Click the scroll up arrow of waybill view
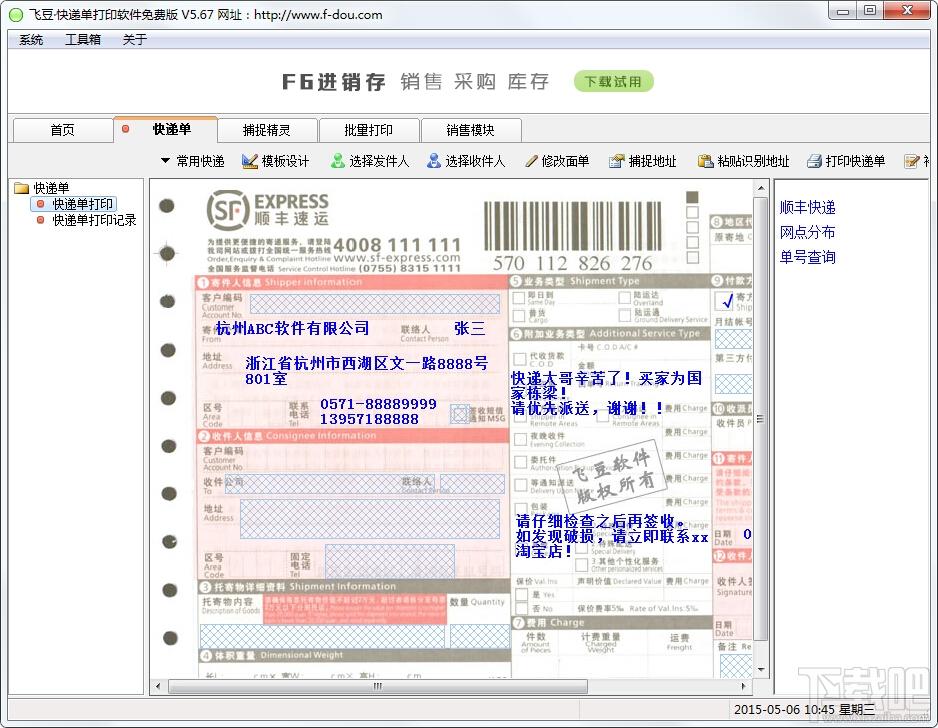Viewport: 938px width, 728px height. point(760,187)
